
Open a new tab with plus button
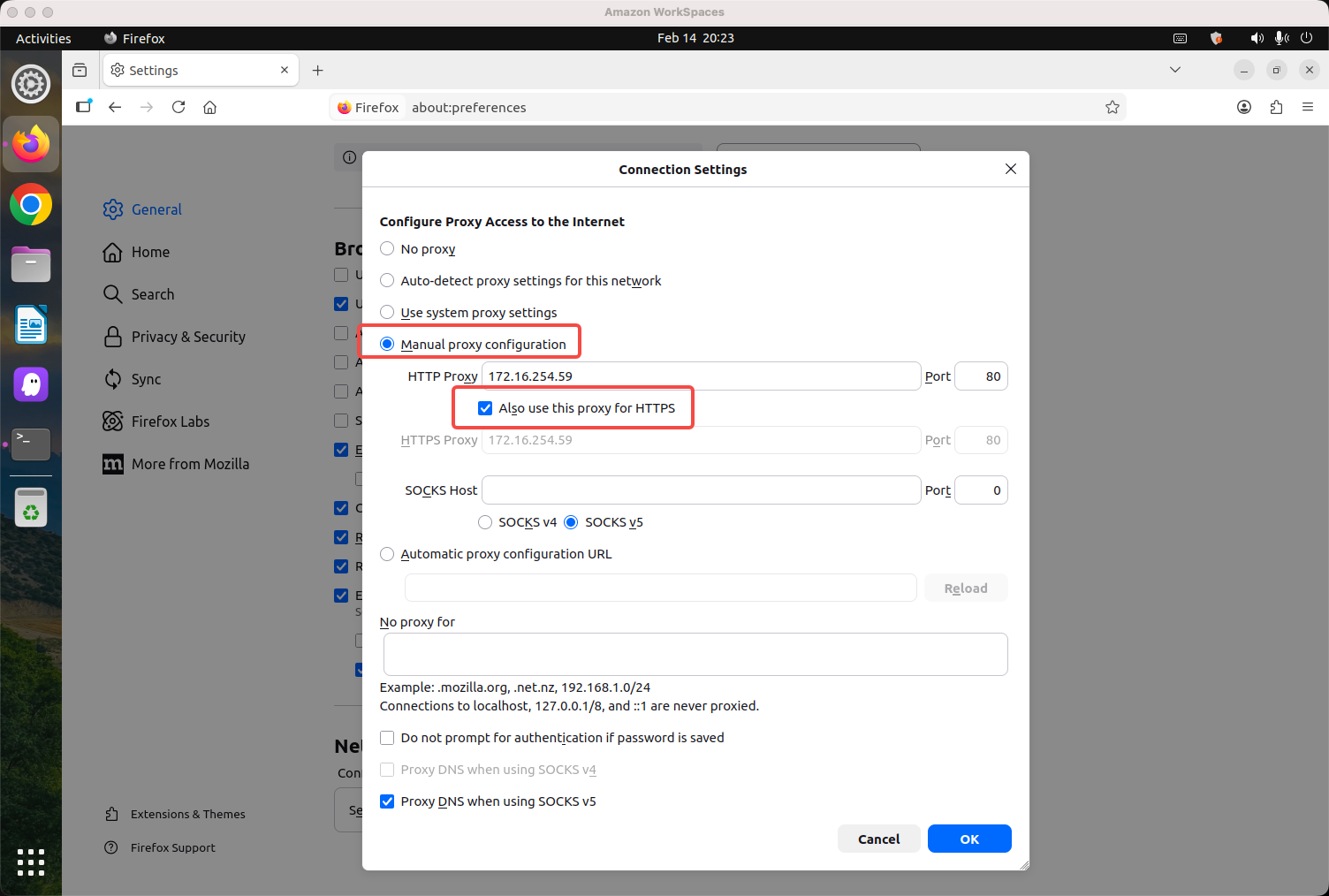pyautogui.click(x=318, y=71)
